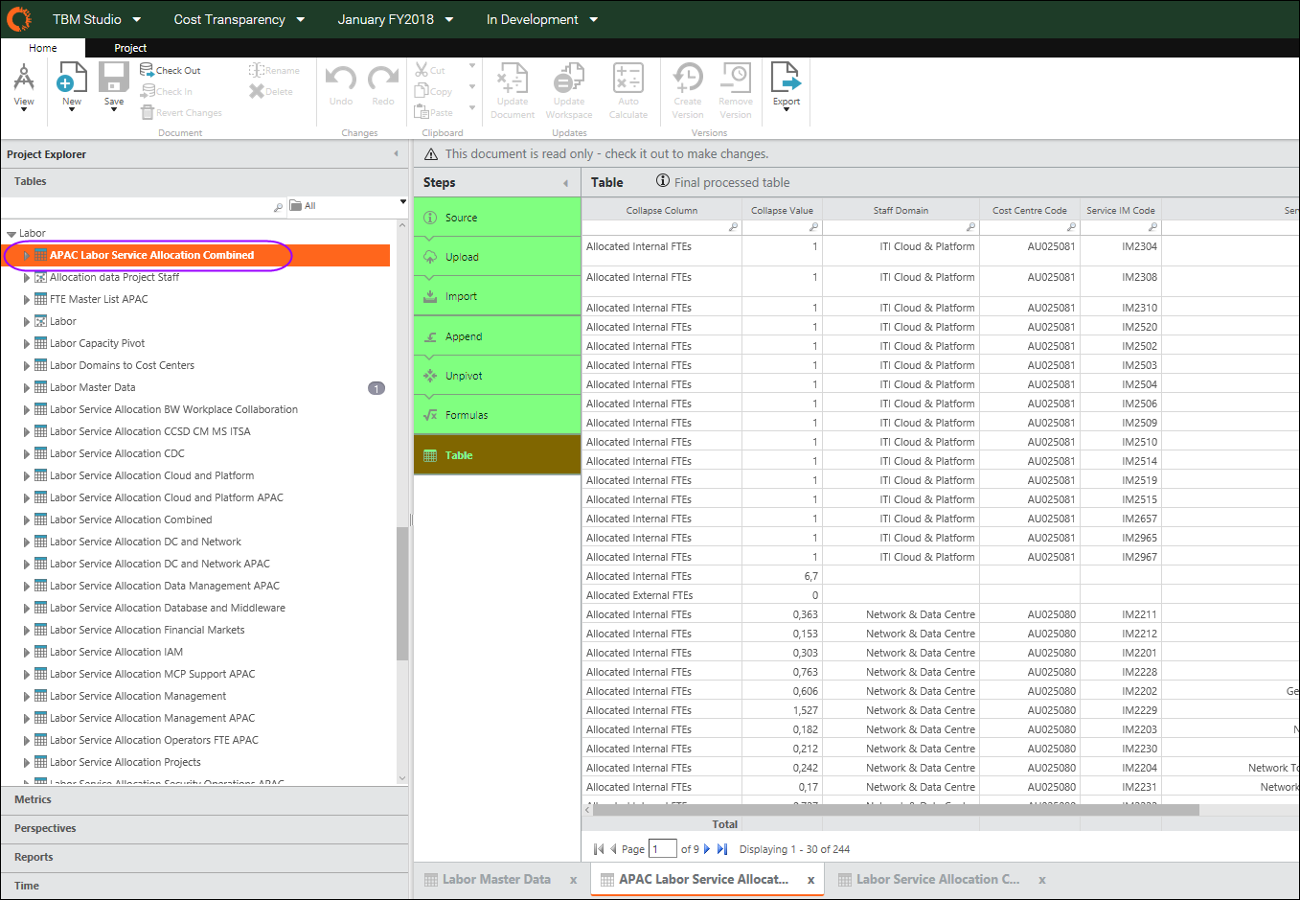
Task: Collapse the Project Explorer panel
Action: pos(396,154)
